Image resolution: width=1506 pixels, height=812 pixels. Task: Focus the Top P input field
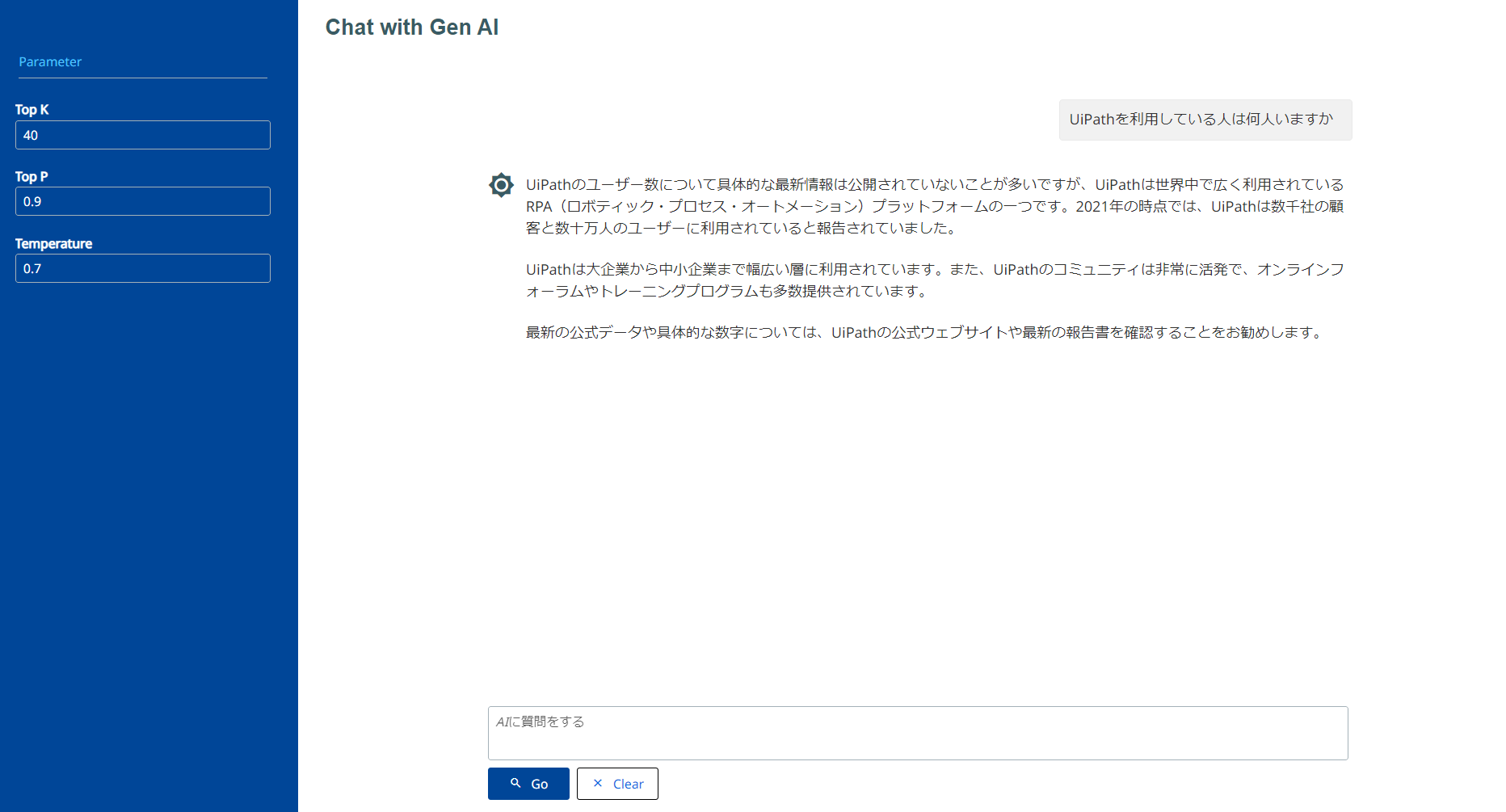click(143, 201)
